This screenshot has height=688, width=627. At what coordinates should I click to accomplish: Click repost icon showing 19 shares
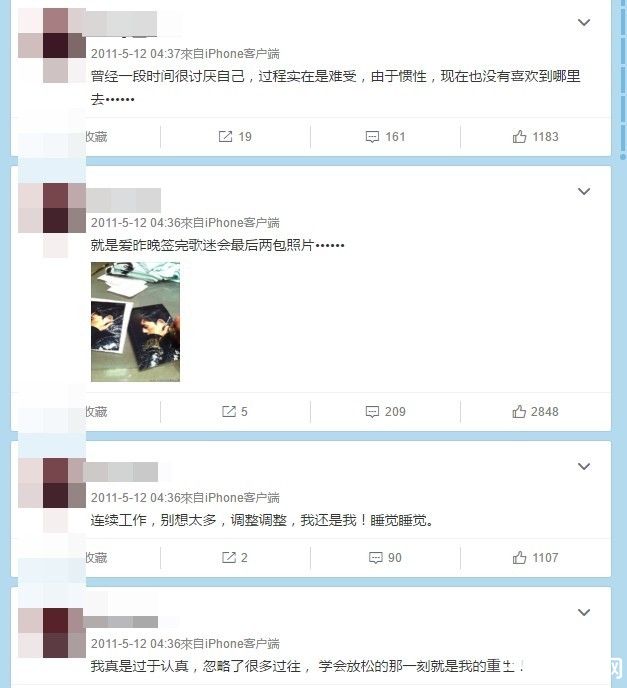[235, 137]
